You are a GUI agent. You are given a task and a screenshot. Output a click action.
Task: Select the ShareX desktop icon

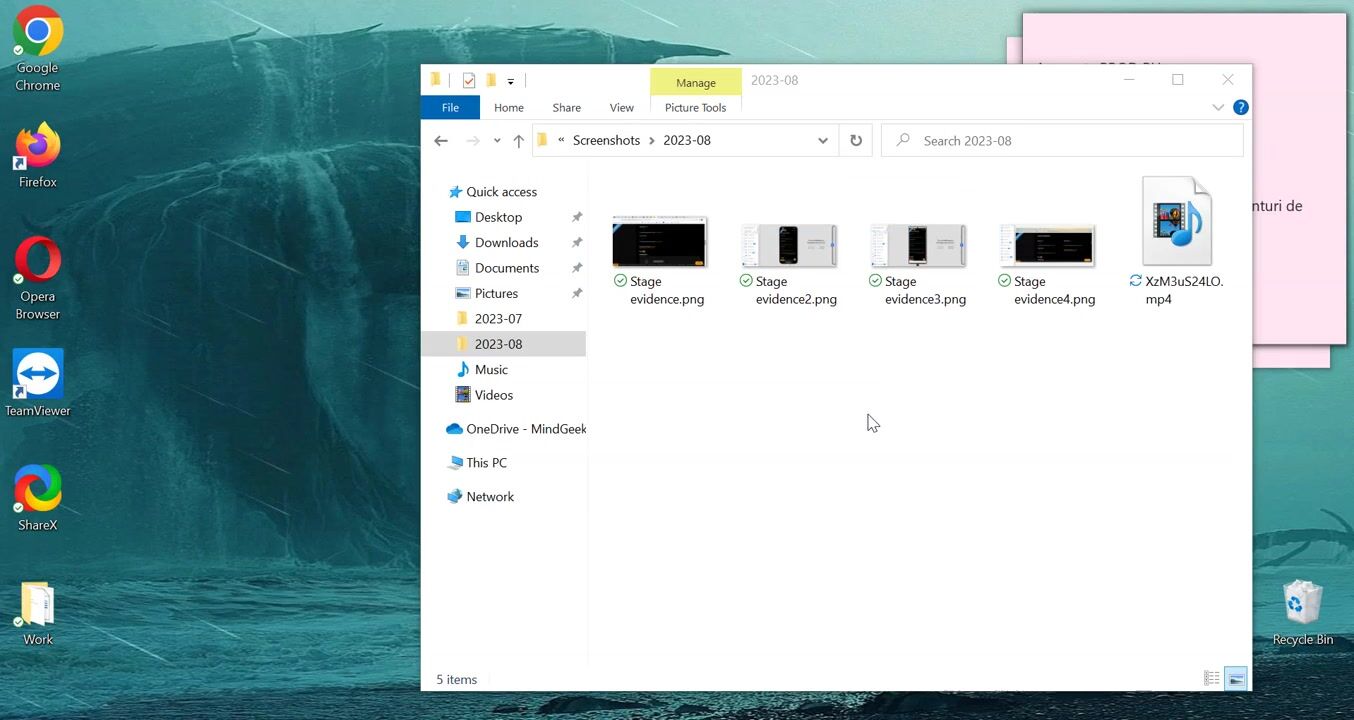point(38,497)
